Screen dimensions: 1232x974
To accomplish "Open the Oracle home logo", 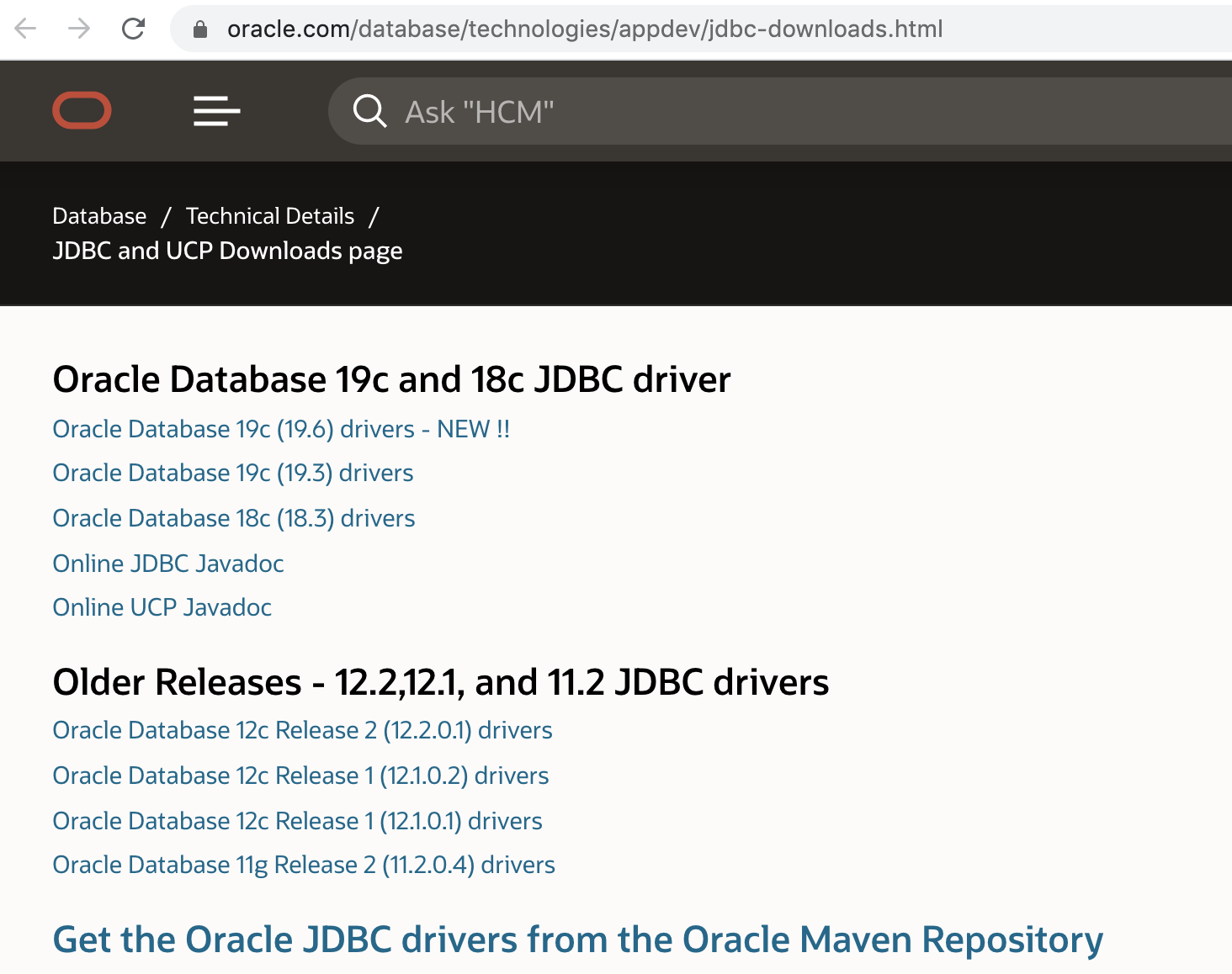I will 82,110.
